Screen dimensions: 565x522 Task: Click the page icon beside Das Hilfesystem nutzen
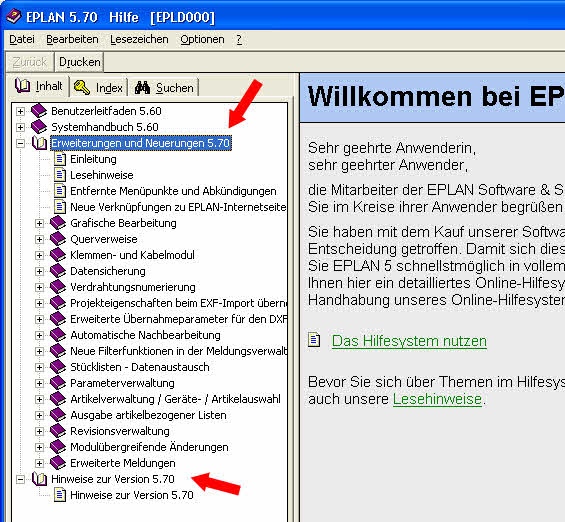tap(314, 340)
